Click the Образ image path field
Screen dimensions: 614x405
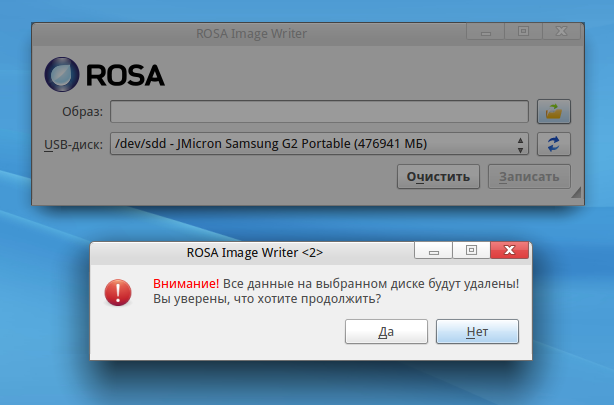coord(319,112)
